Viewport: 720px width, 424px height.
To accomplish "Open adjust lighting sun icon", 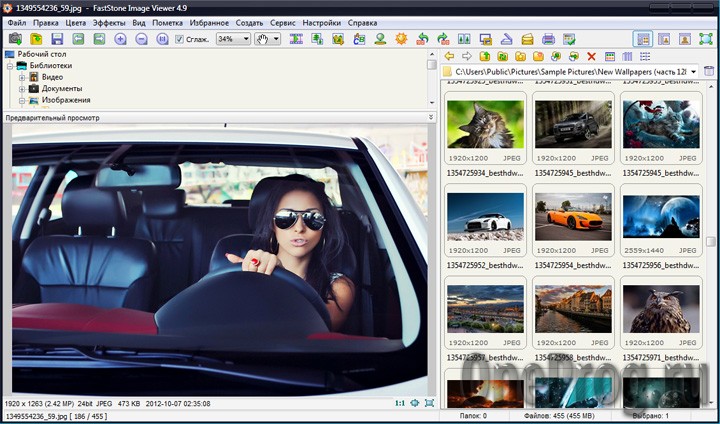I will click(401, 39).
